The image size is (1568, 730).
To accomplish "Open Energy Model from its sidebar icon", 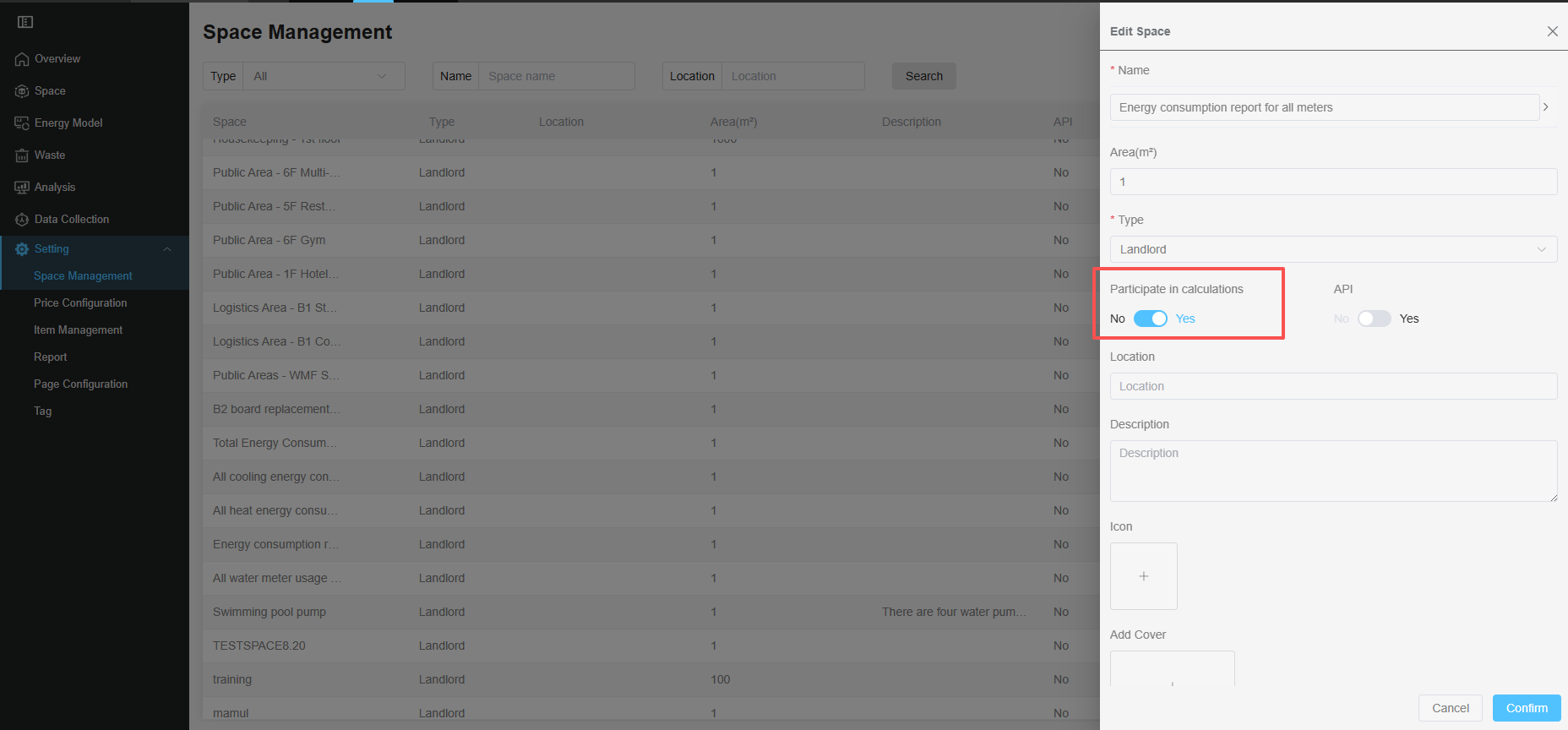I will (x=22, y=123).
